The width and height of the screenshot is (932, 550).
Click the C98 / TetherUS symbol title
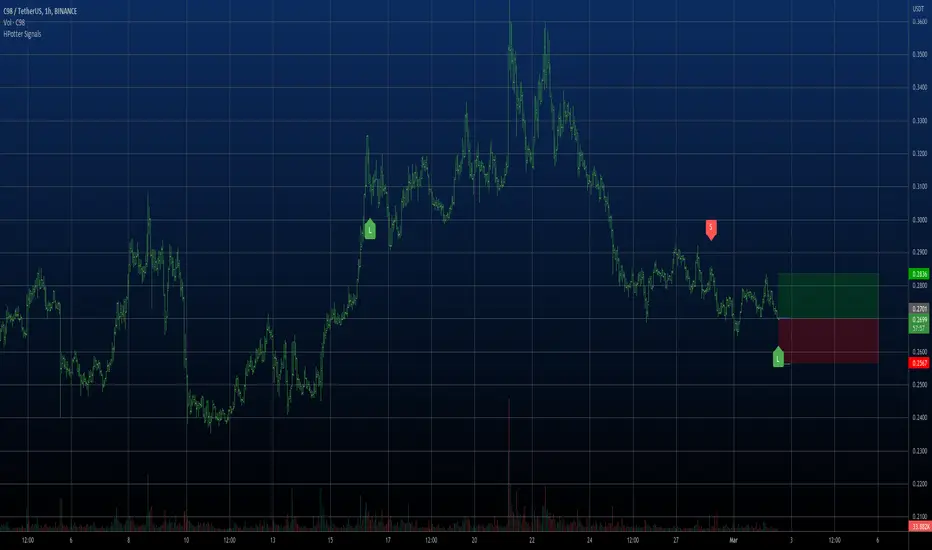tap(40, 11)
